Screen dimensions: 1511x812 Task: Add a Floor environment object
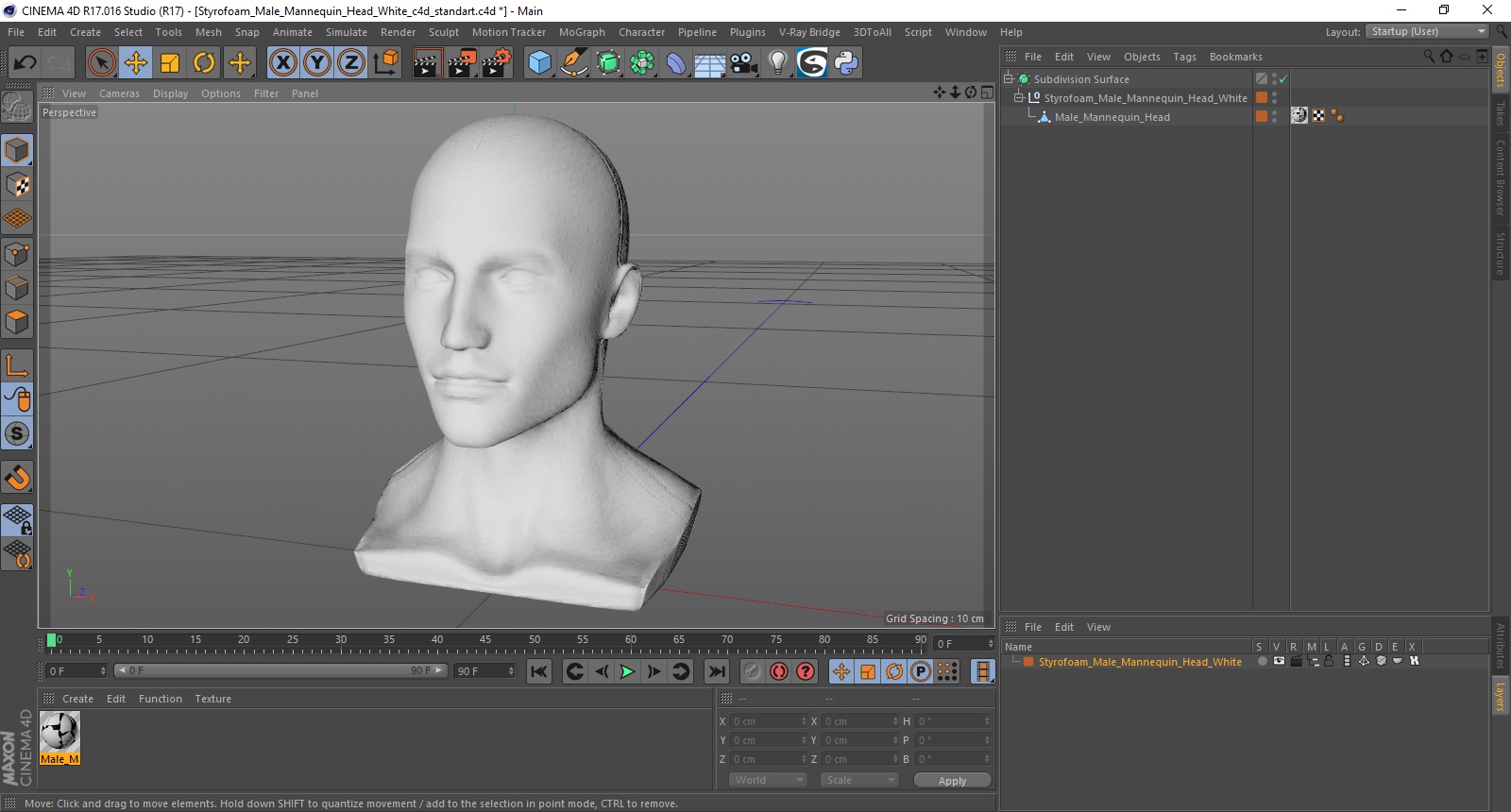[x=710, y=62]
